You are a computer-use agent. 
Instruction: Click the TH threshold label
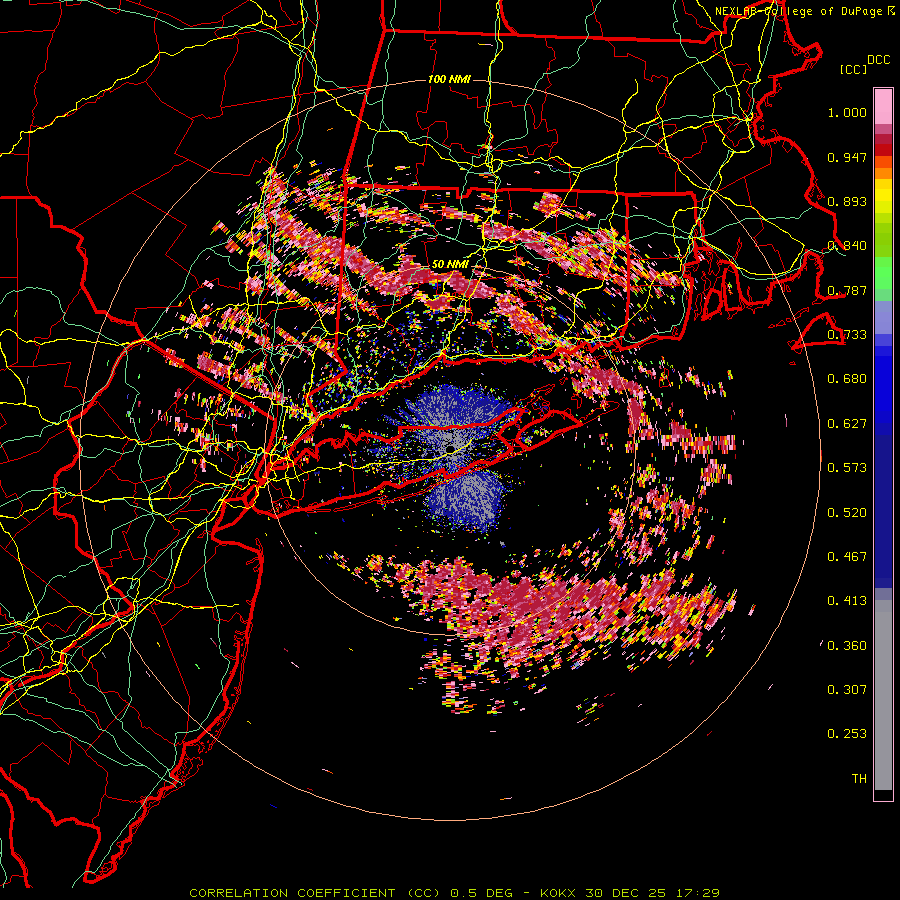point(859,779)
